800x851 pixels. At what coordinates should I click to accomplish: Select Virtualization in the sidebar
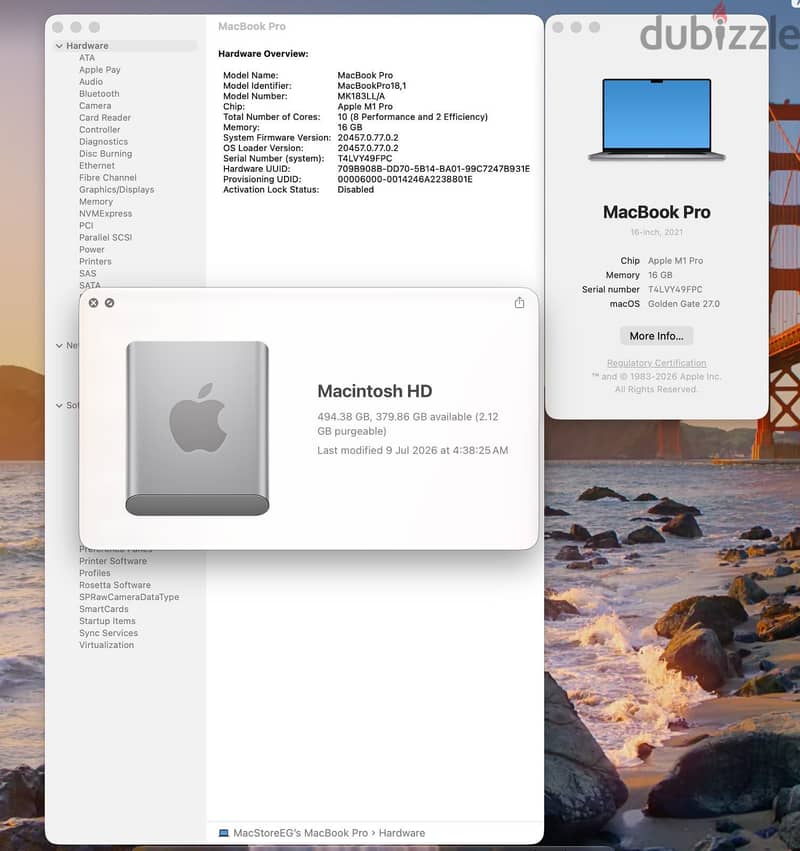tap(106, 645)
